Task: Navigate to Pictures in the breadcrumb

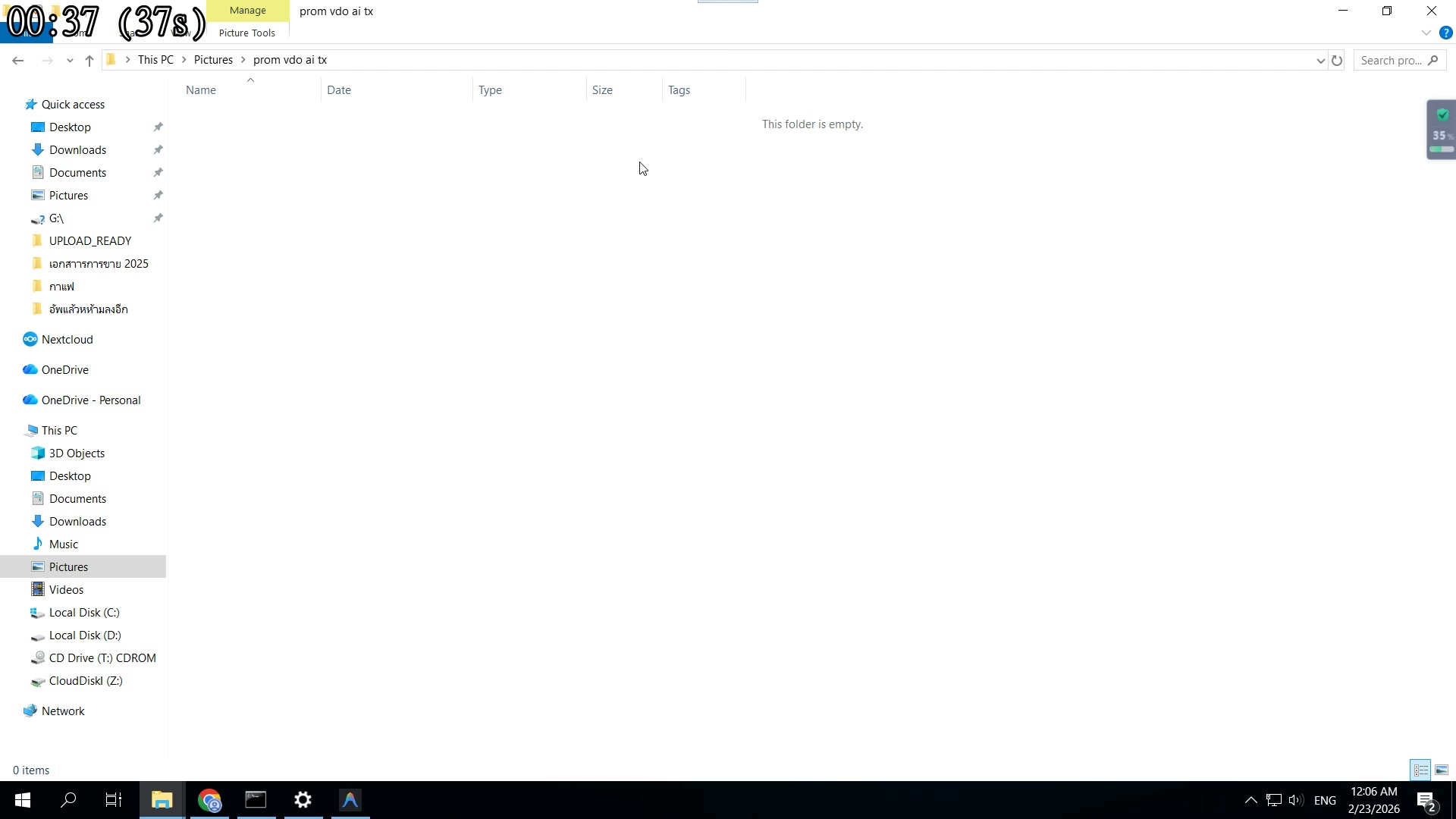Action: click(x=213, y=60)
